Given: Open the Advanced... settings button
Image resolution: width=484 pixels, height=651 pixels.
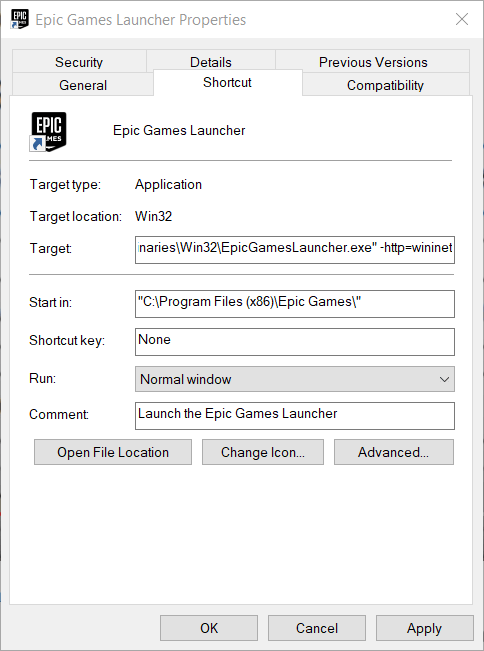Looking at the screenshot, I should pyautogui.click(x=394, y=452).
